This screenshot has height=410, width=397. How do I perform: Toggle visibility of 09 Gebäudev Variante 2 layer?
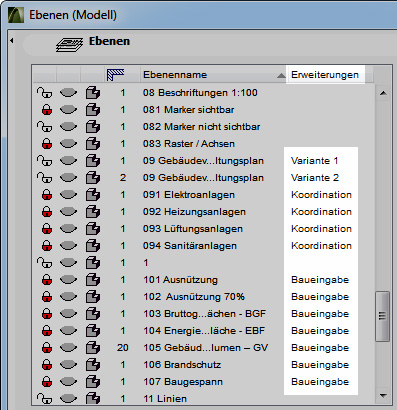coord(68,177)
